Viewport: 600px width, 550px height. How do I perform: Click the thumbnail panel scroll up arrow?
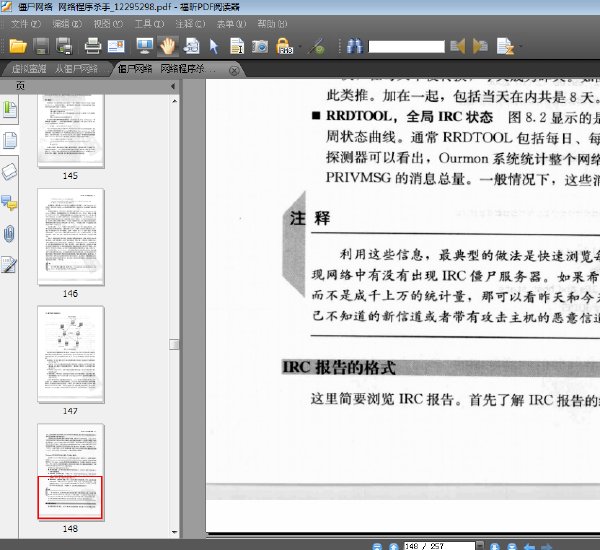tap(174, 101)
